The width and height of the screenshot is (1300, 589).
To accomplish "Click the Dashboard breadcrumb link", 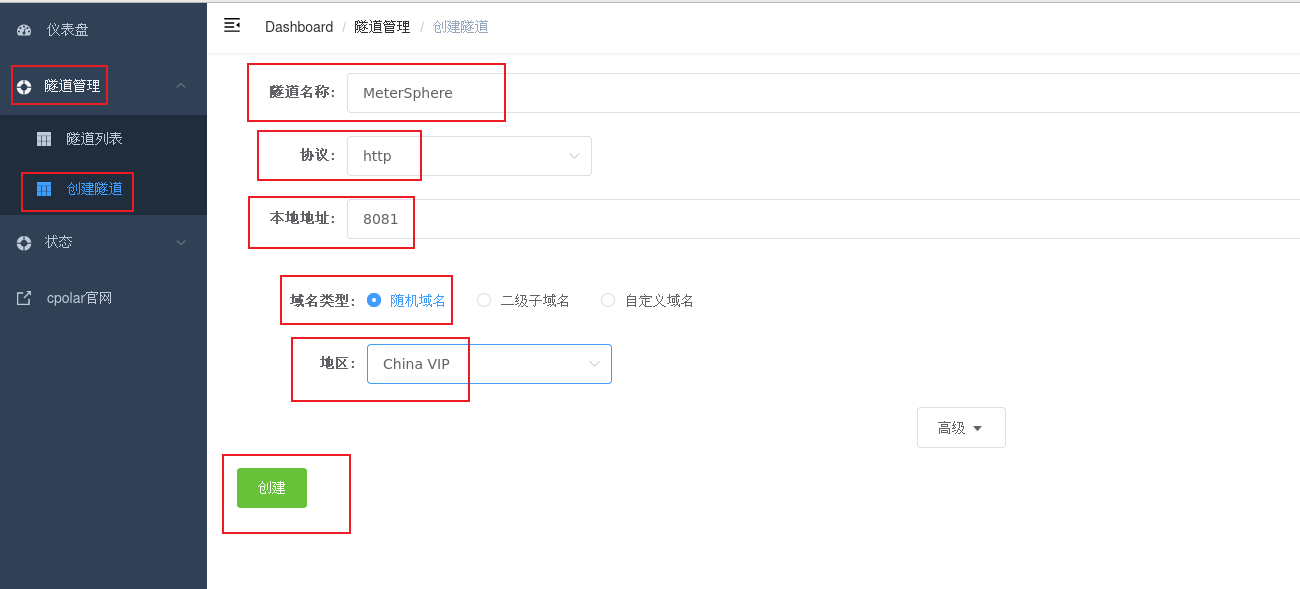I will [x=299, y=27].
